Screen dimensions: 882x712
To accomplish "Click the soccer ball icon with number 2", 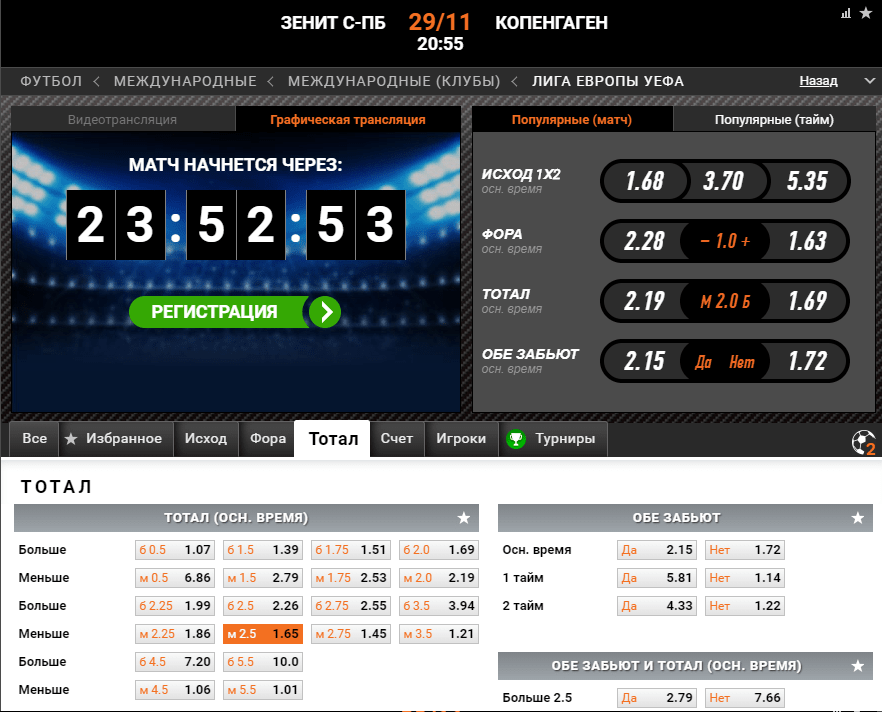I will click(x=864, y=442).
